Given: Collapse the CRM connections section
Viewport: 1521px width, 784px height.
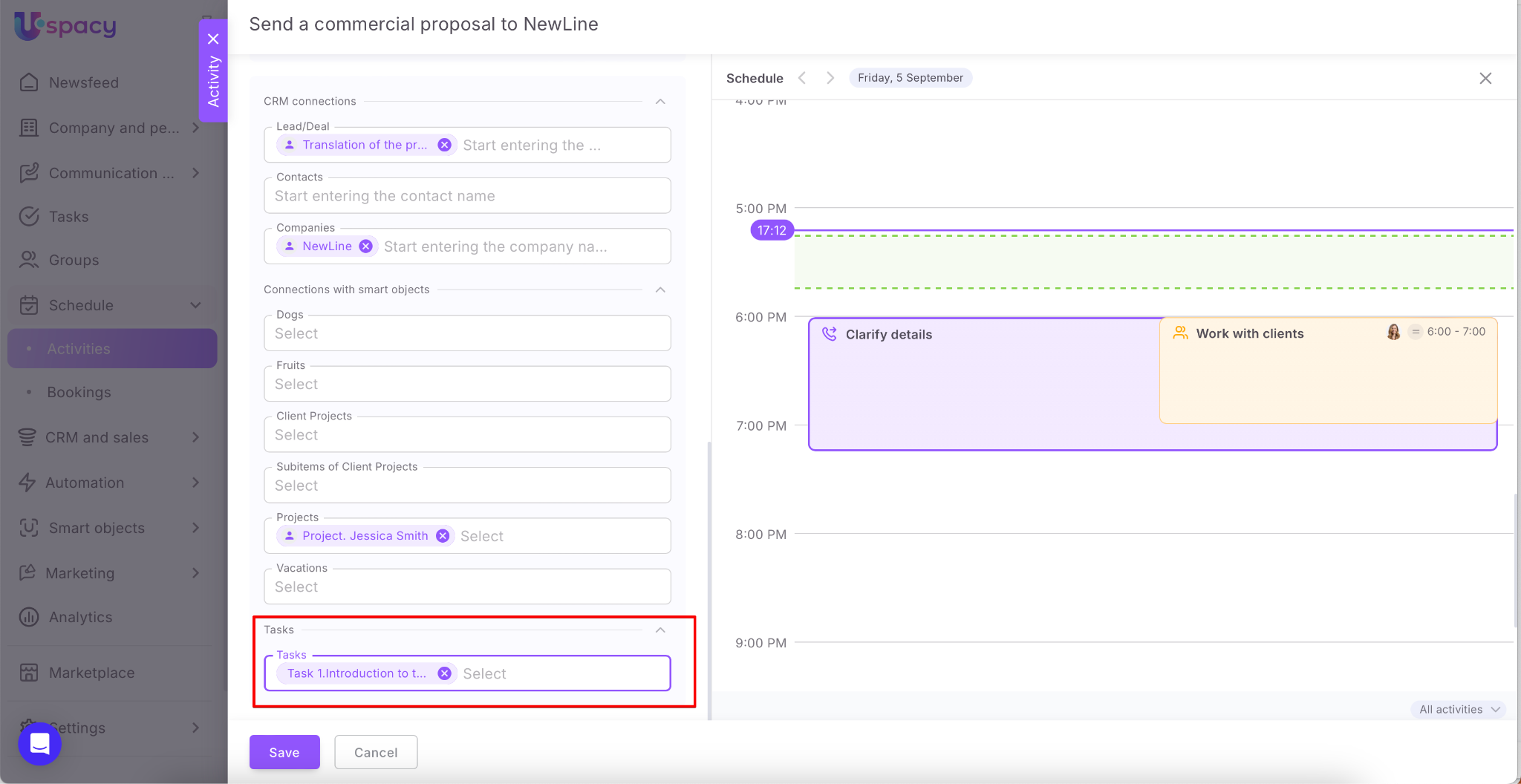Looking at the screenshot, I should [660, 102].
